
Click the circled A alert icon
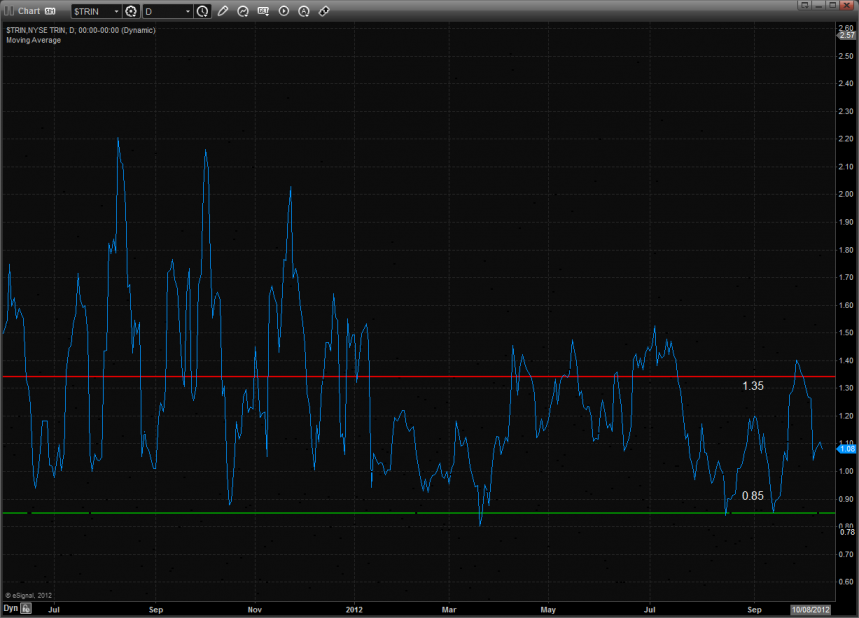[x=304, y=11]
